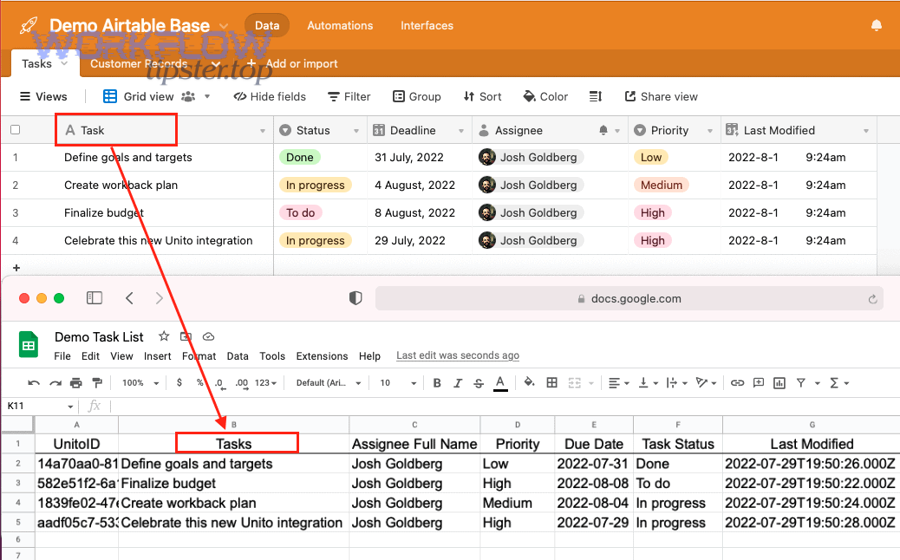Open the functions sigma menu

(839, 383)
